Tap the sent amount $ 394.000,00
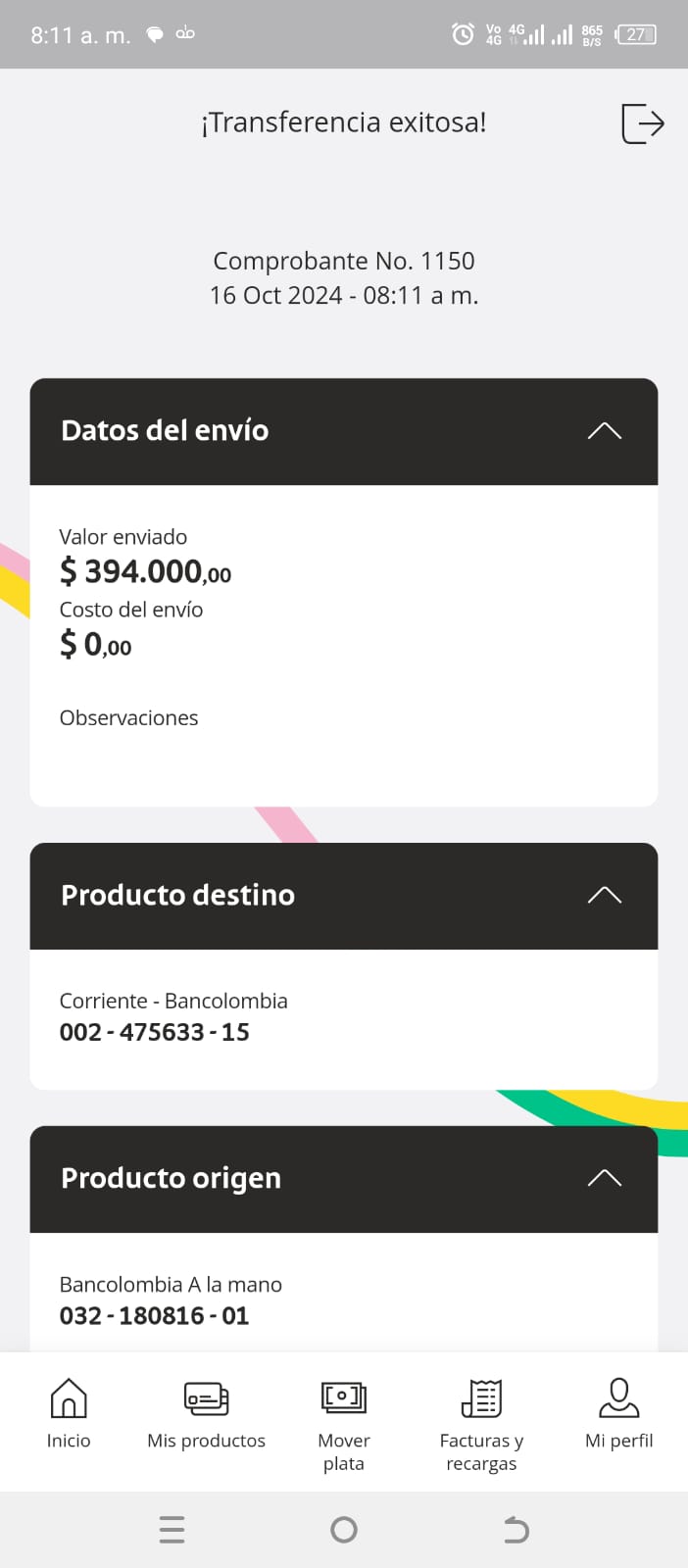The image size is (688, 1568). point(145,570)
